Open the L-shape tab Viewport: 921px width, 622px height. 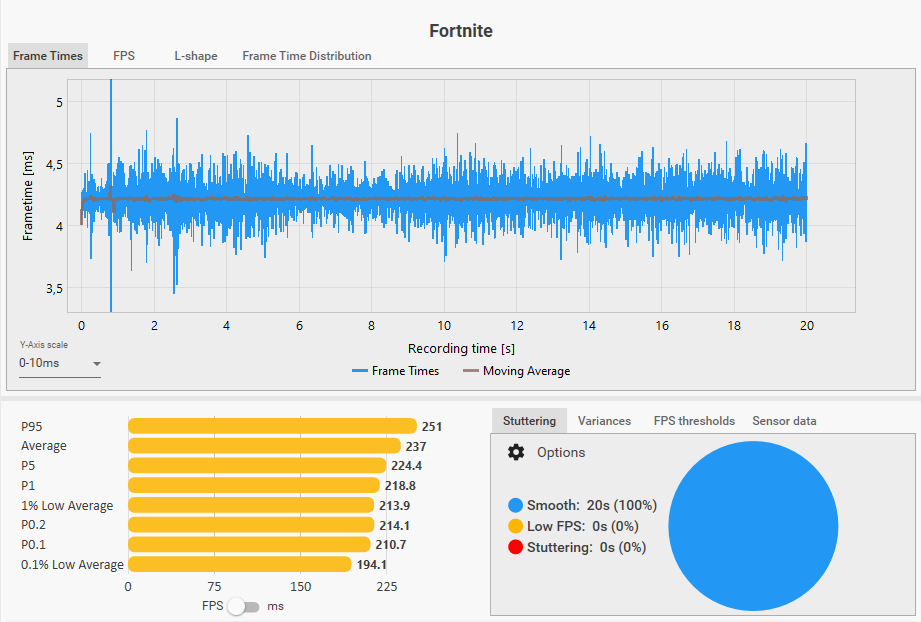(x=196, y=56)
